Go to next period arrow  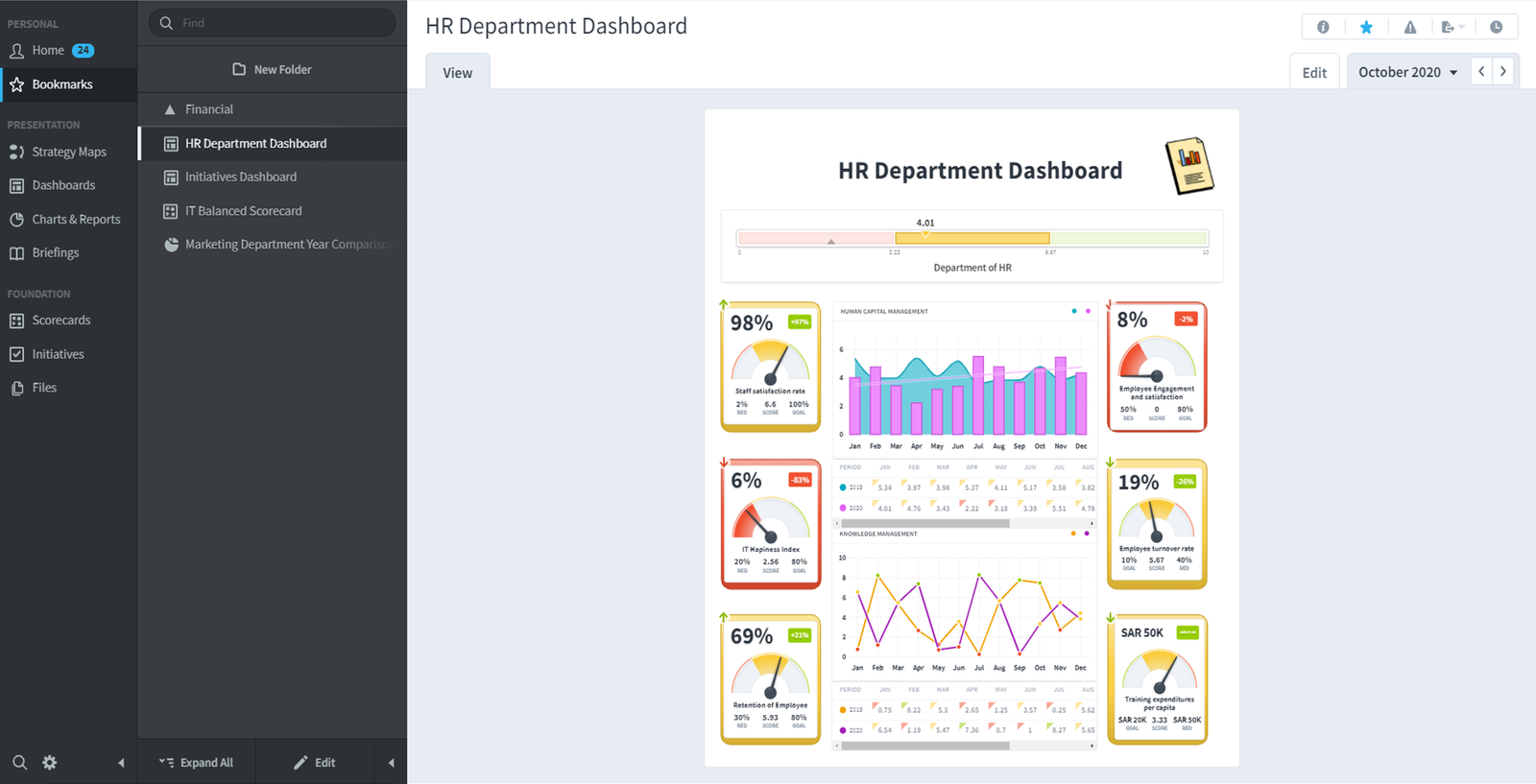[x=1503, y=71]
